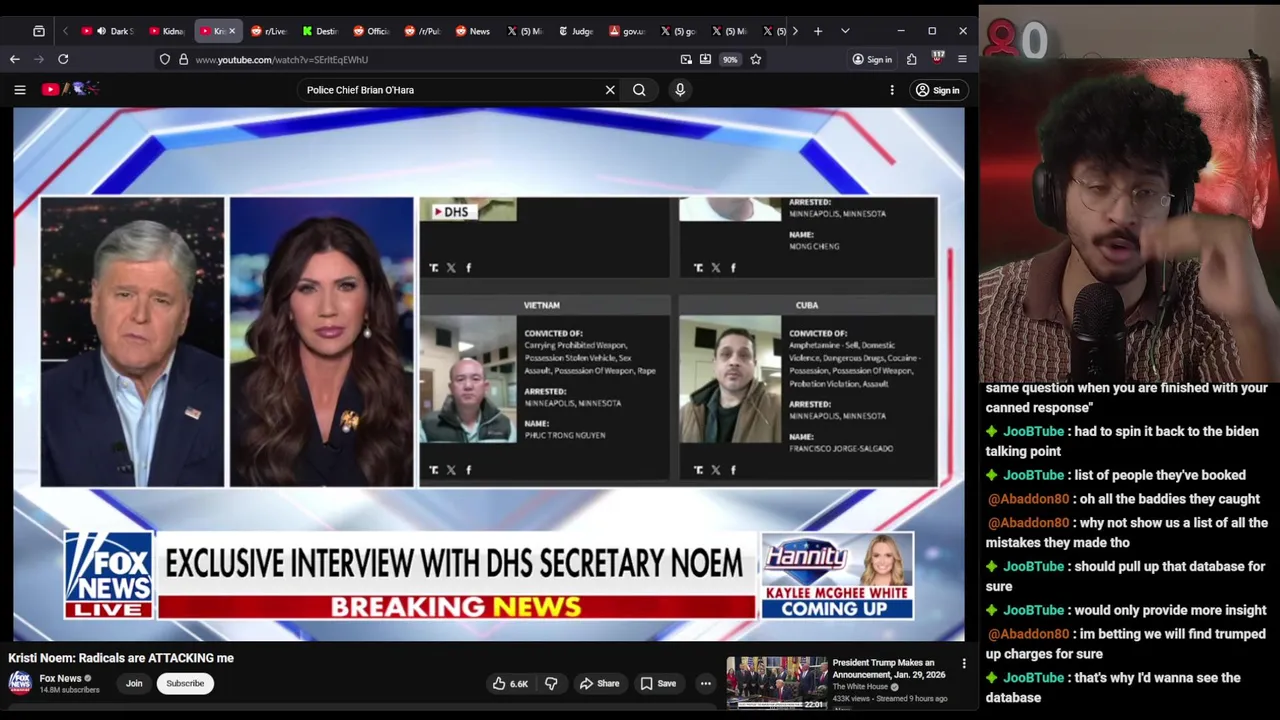The image size is (1280, 720).
Task: Open the tracking protection shield icon
Action: [x=165, y=60]
